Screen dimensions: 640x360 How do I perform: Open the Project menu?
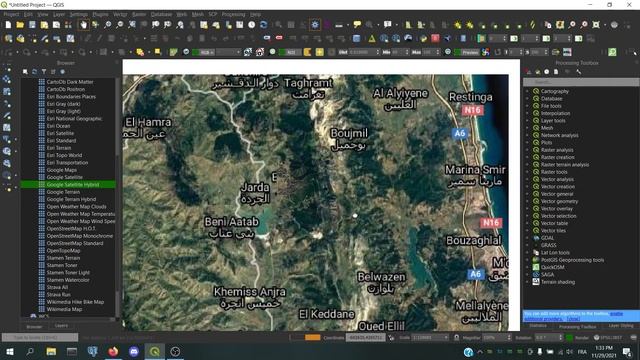click(11, 14)
